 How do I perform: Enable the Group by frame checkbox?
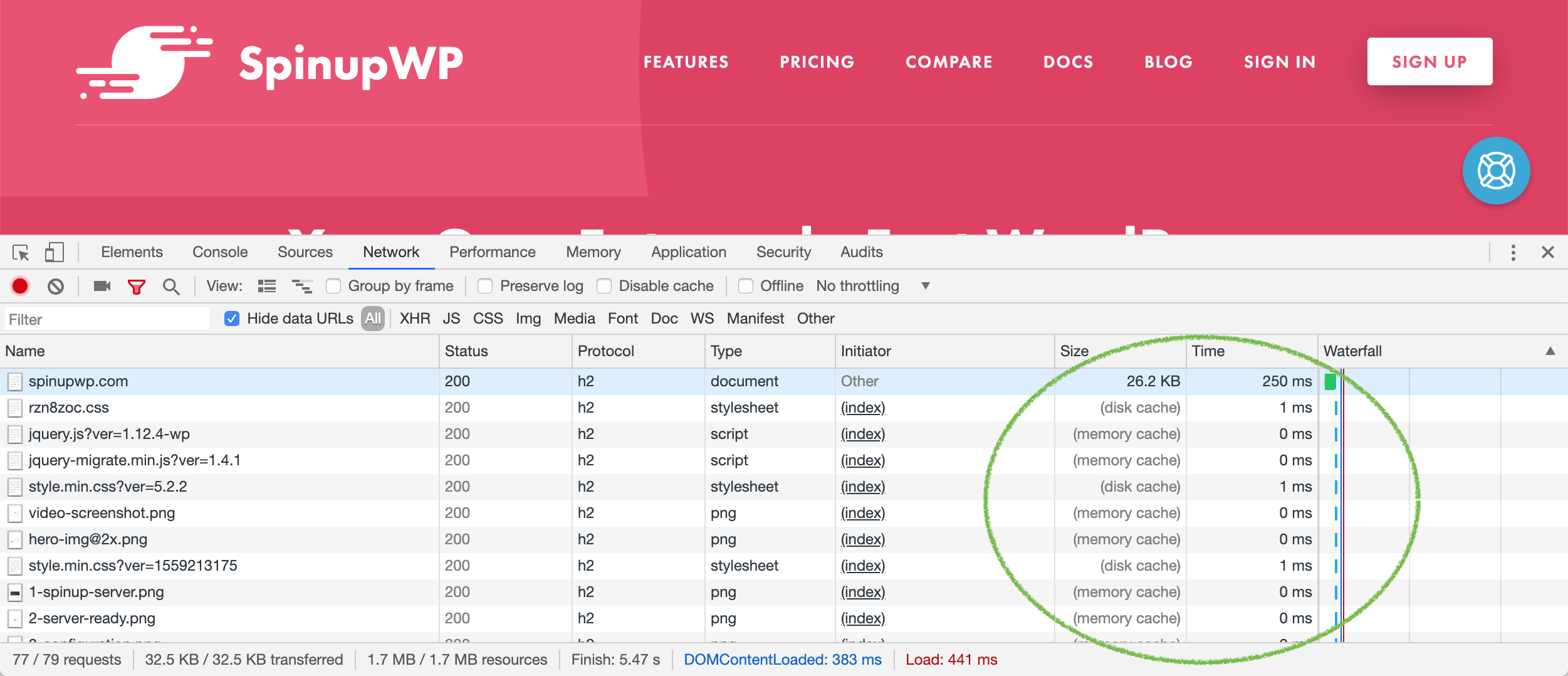pos(333,286)
